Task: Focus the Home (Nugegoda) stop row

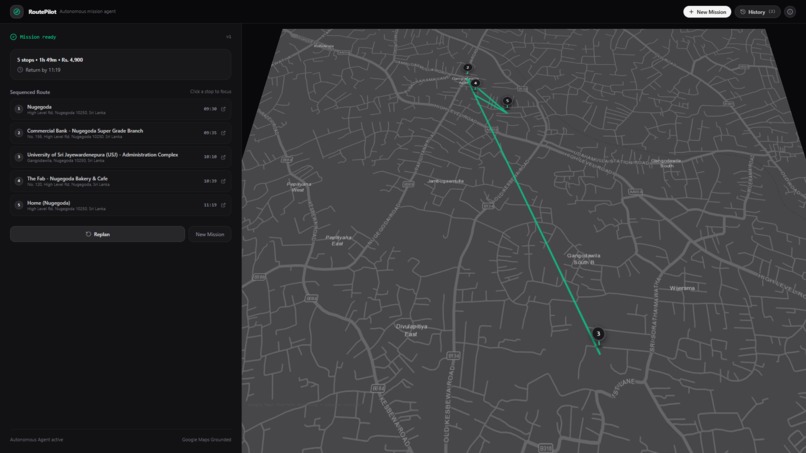Action: (120, 205)
